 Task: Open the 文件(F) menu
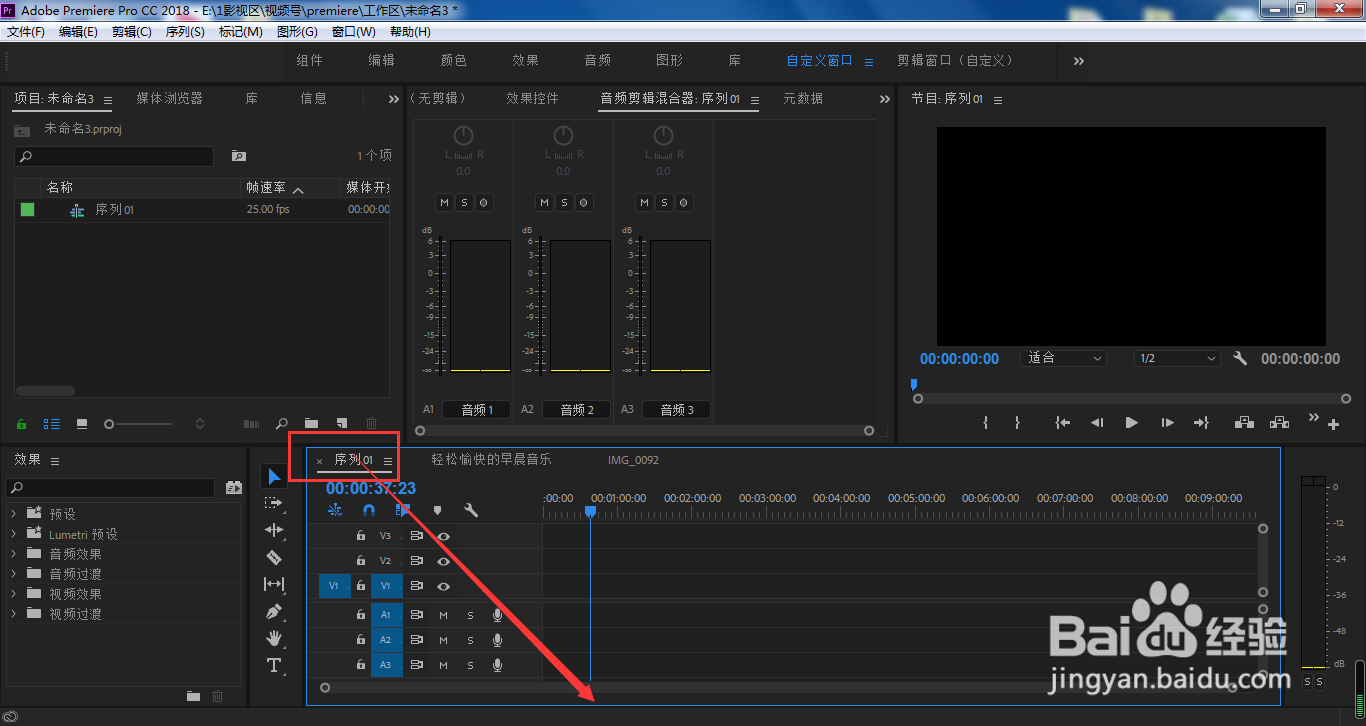coord(26,32)
